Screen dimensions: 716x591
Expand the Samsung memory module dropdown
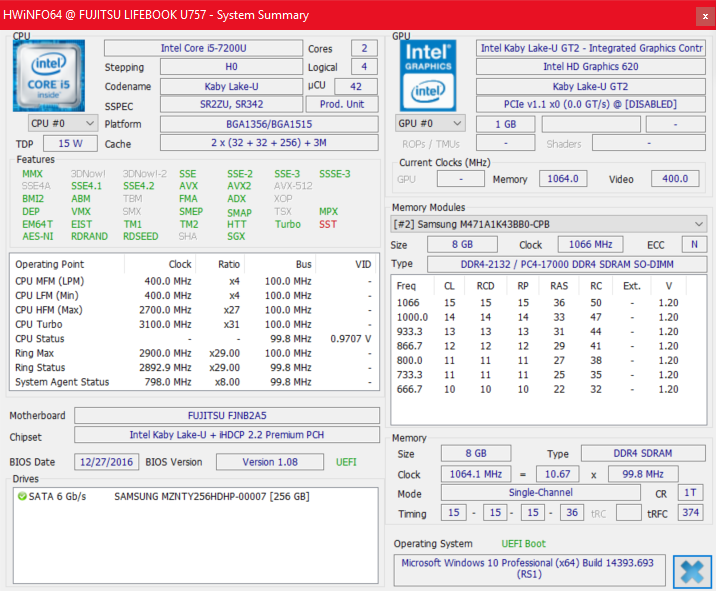click(x=698, y=224)
